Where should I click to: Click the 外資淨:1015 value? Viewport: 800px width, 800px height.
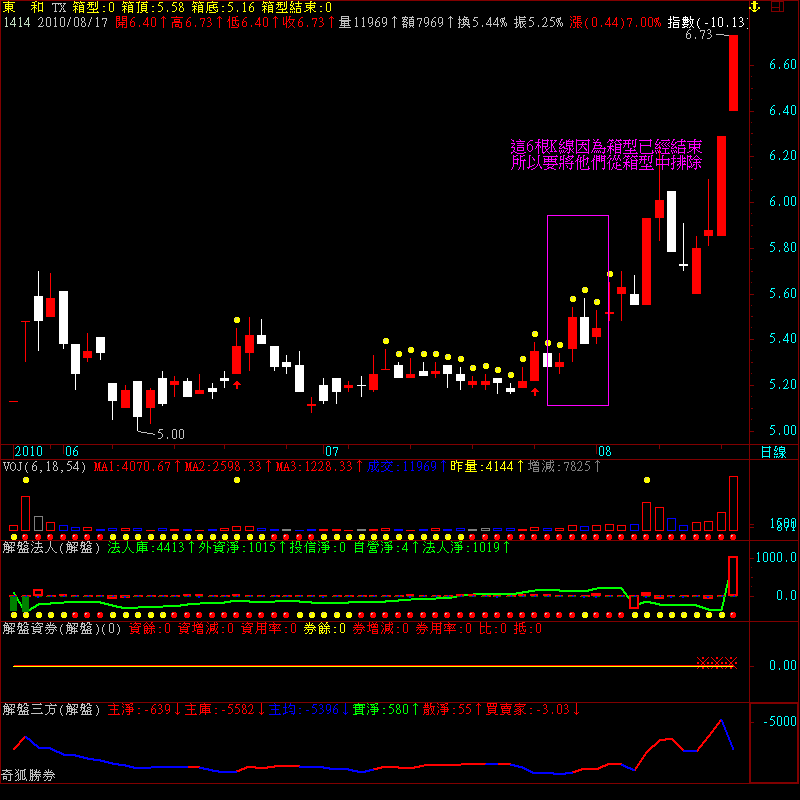click(x=237, y=547)
